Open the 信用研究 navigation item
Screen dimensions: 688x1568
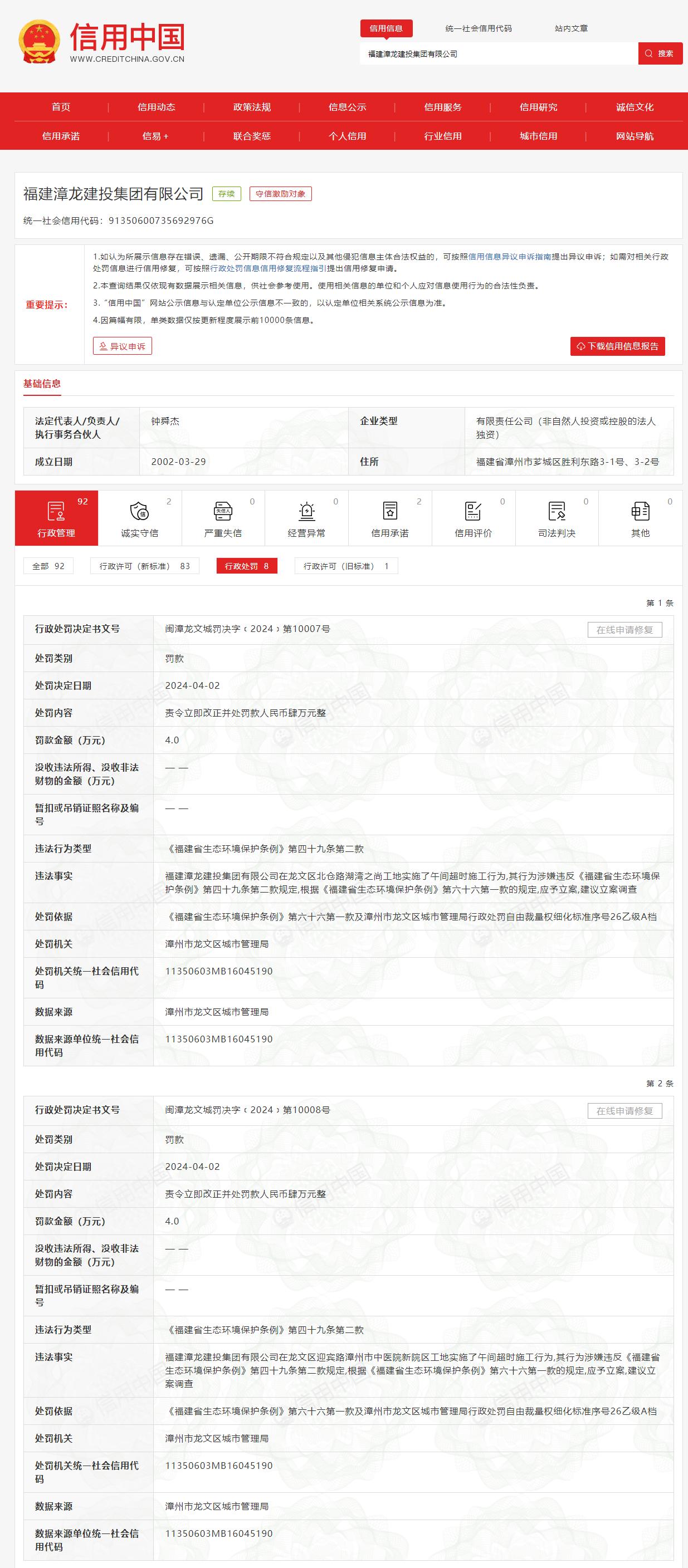click(x=538, y=107)
